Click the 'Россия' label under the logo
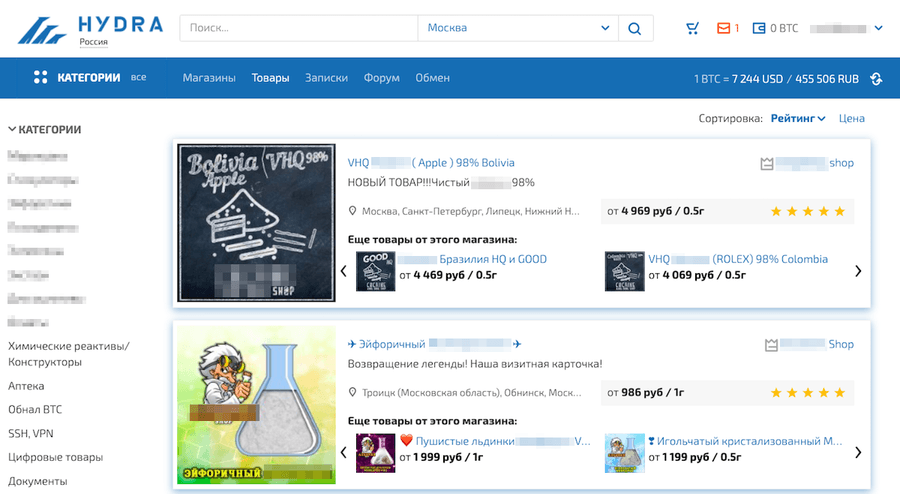Viewport: 900px width, 494px height. point(94,42)
